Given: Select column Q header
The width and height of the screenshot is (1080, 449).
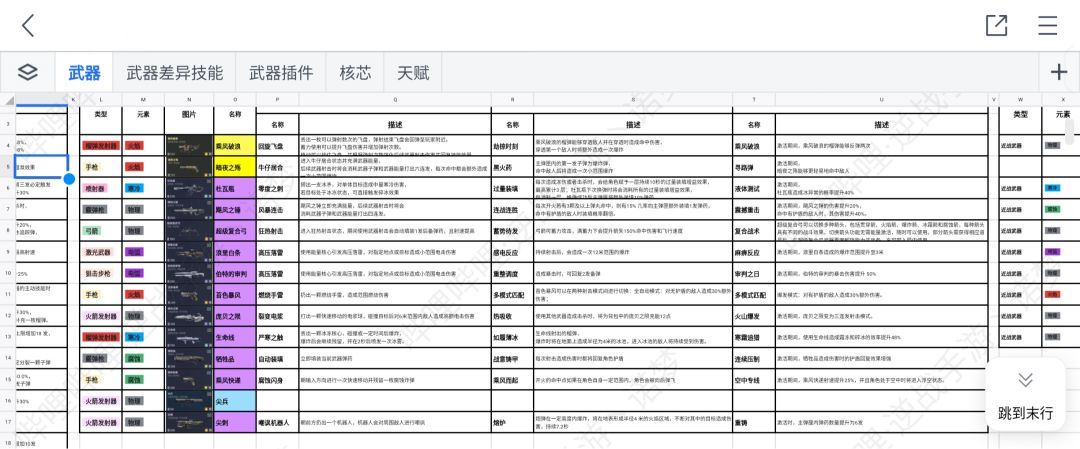Looking at the screenshot, I should coord(395,100).
